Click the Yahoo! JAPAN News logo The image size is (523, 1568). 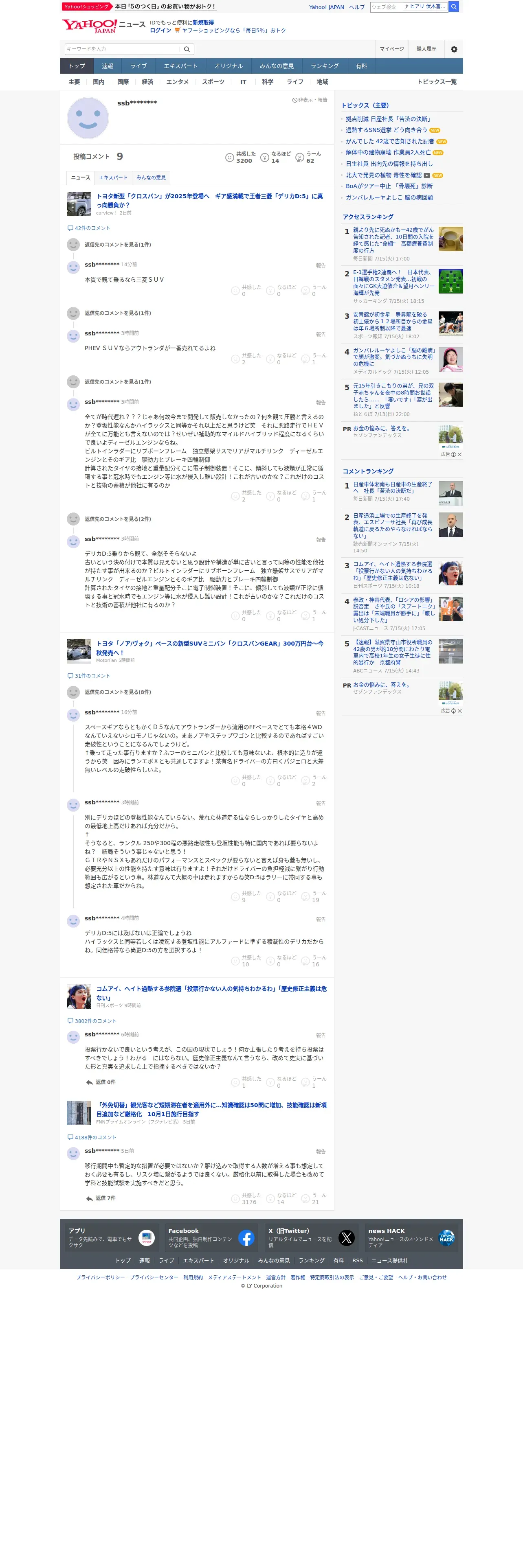(x=103, y=26)
